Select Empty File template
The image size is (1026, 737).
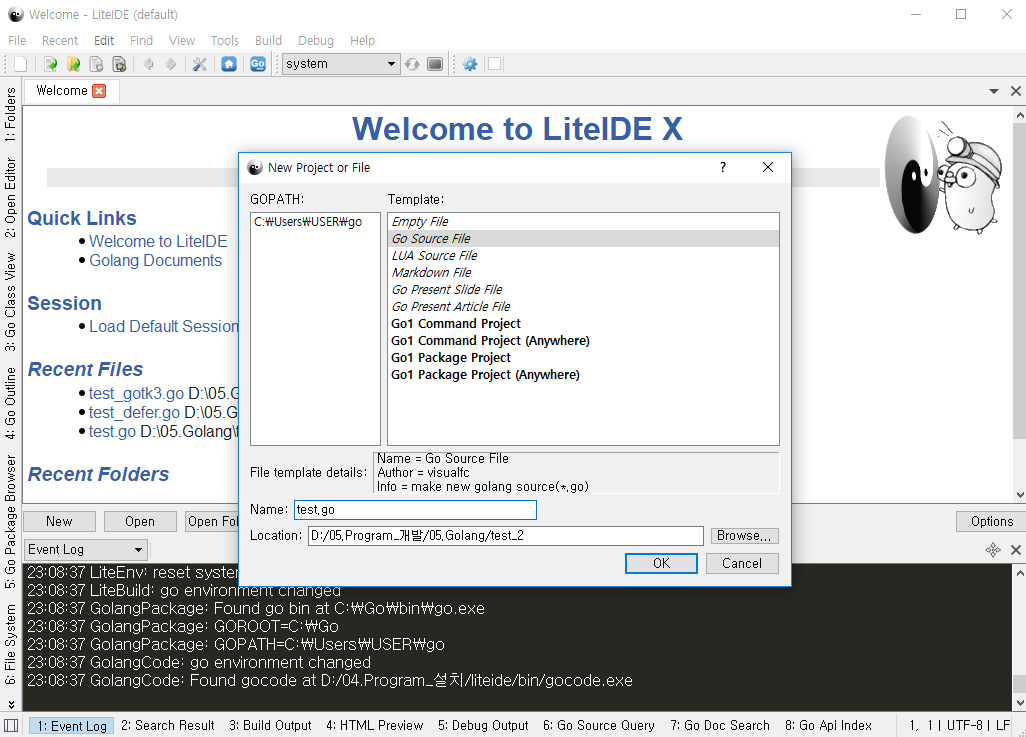click(582, 221)
